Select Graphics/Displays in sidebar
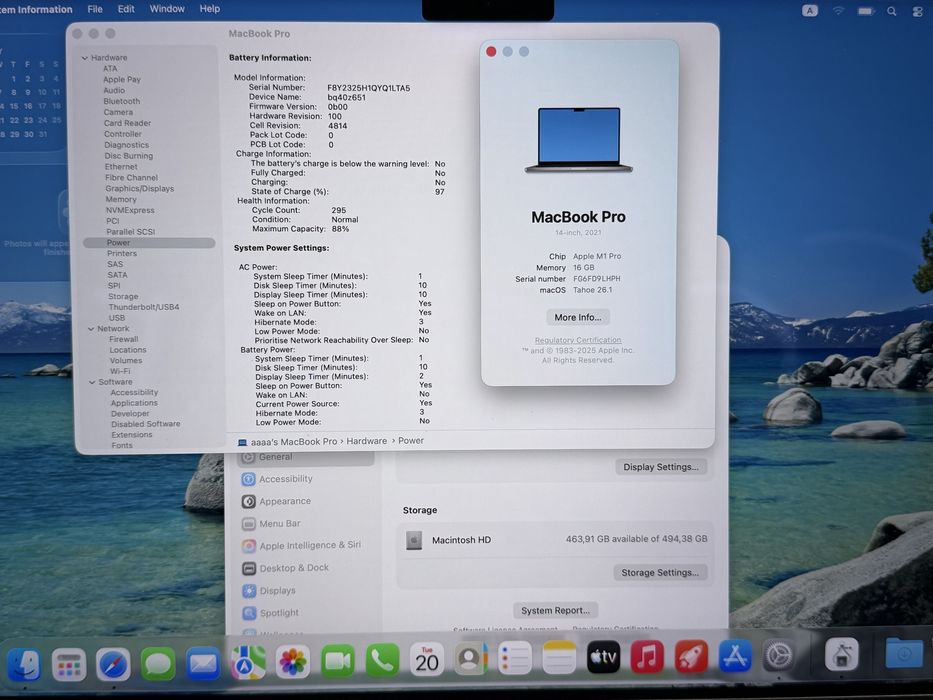This screenshot has height=700, width=933. click(140, 189)
